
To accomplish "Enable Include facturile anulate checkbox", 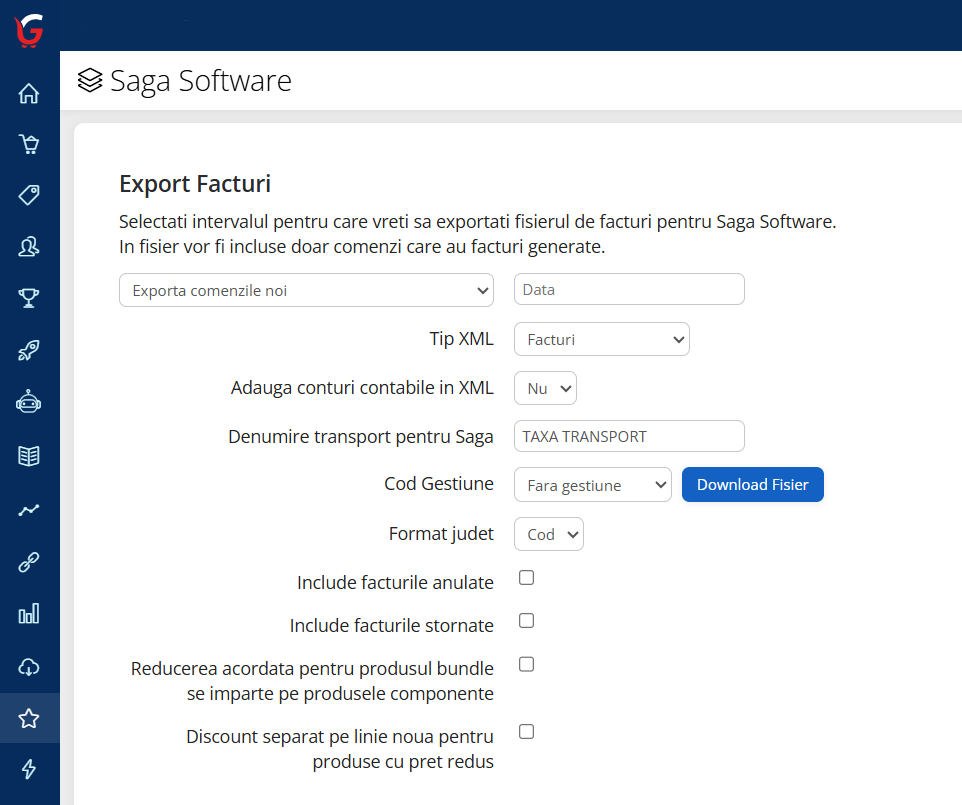I will tap(526, 577).
